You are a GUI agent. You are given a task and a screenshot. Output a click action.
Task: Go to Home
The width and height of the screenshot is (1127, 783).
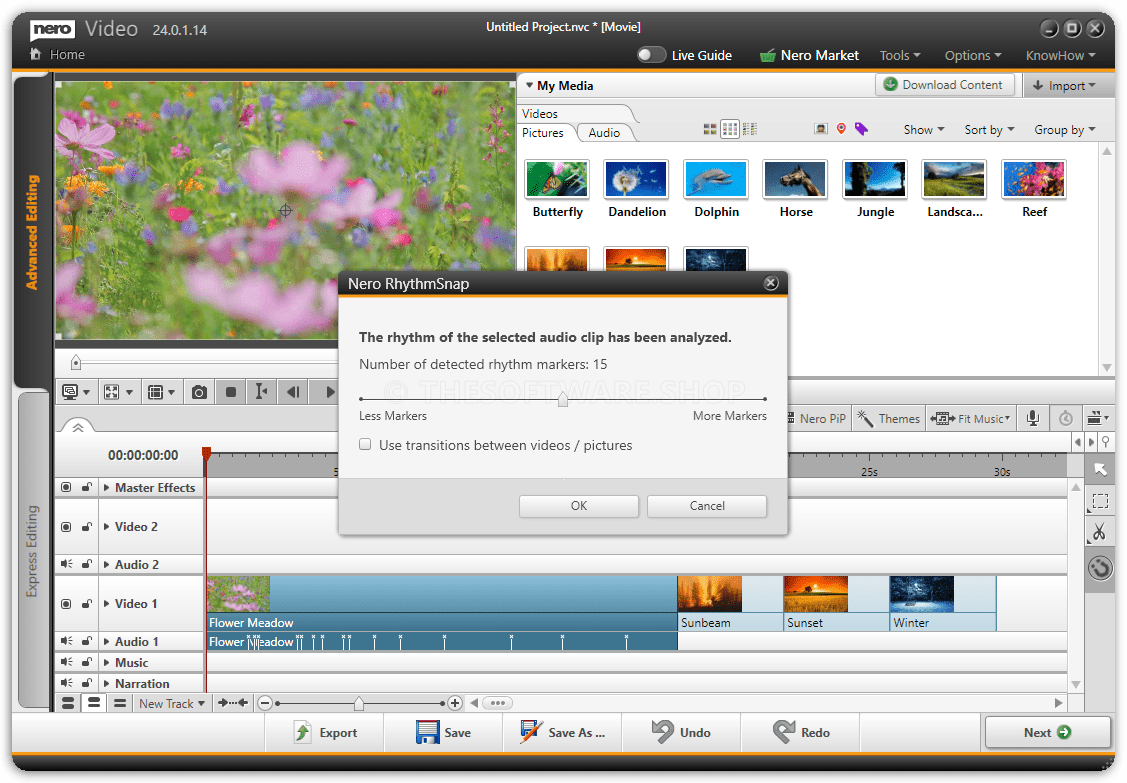58,55
